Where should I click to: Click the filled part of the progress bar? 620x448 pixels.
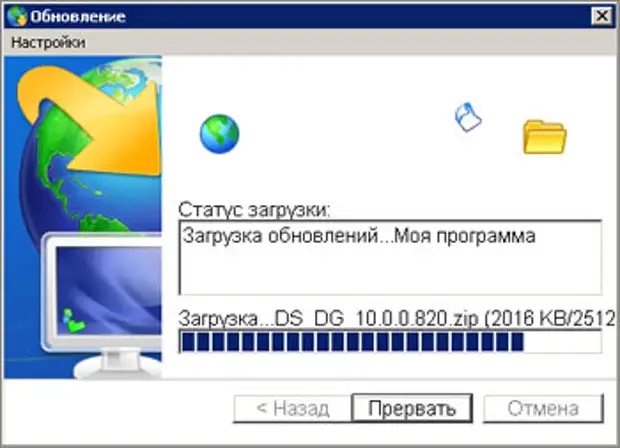coord(350,342)
